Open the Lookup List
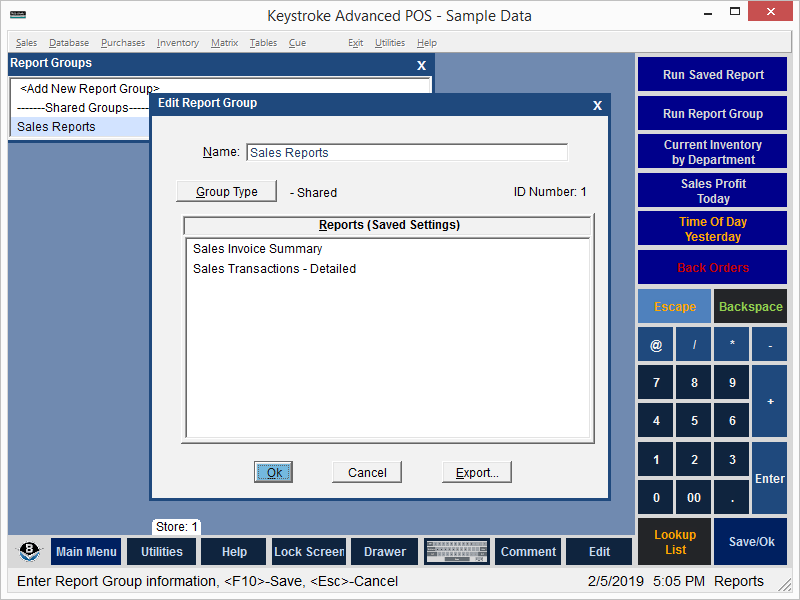This screenshot has width=800, height=600. pos(675,542)
